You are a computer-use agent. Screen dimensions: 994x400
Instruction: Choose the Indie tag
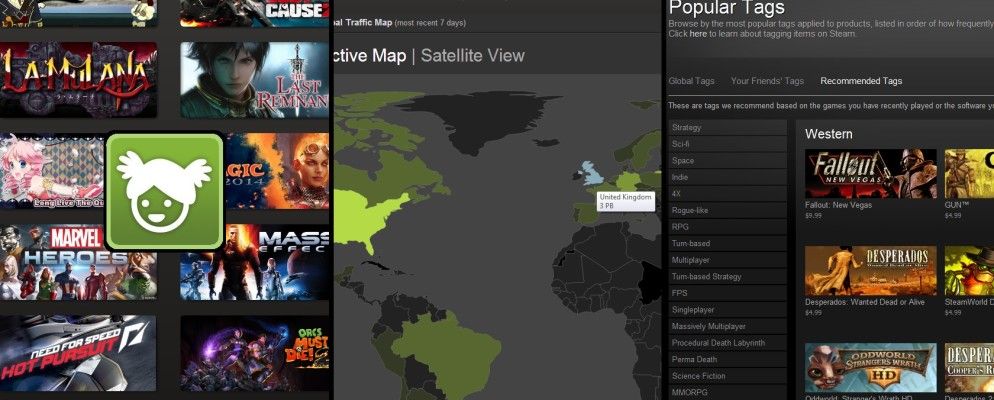(728, 177)
